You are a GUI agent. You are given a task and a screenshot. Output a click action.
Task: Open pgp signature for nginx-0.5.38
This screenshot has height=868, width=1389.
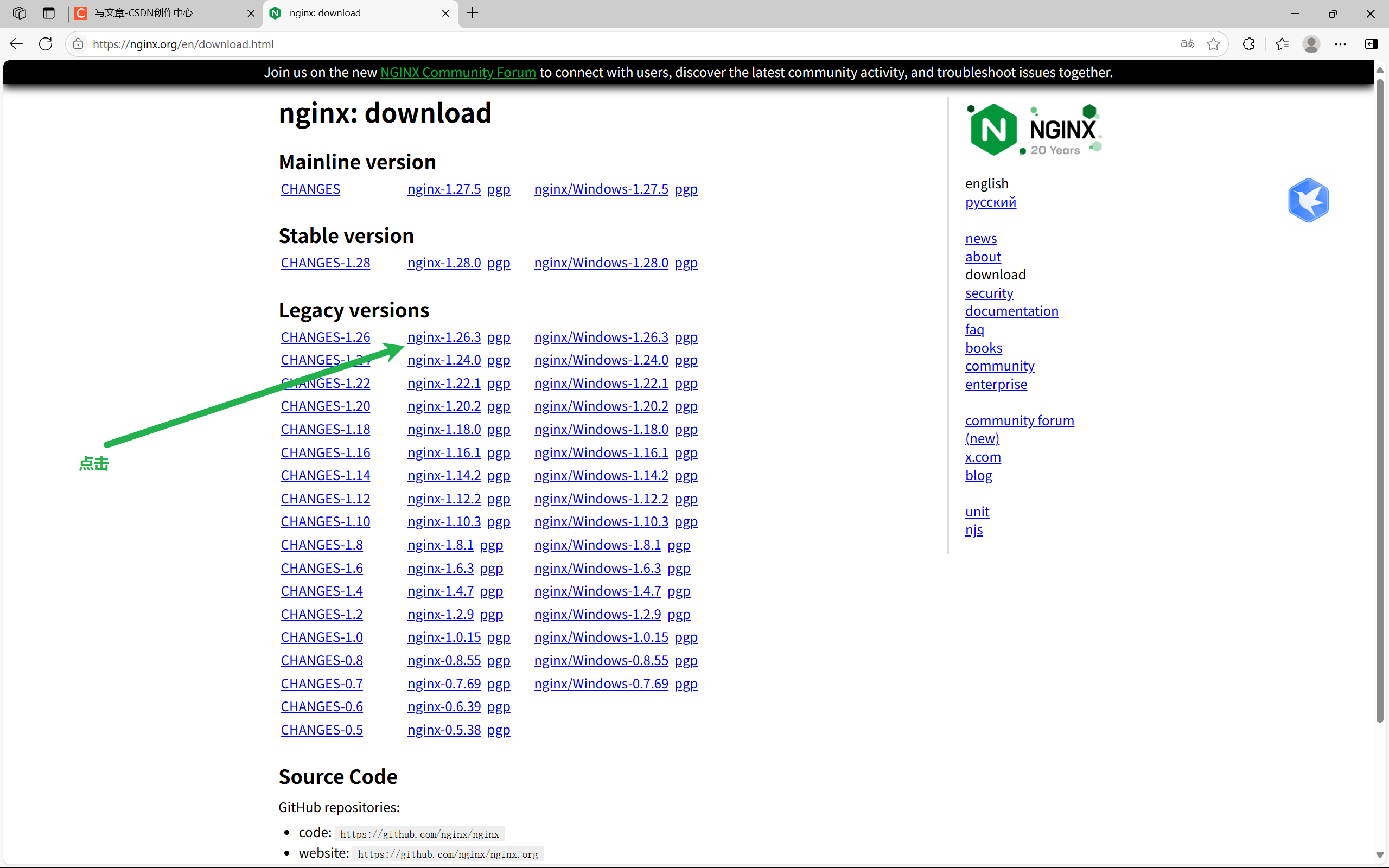pyautogui.click(x=499, y=730)
